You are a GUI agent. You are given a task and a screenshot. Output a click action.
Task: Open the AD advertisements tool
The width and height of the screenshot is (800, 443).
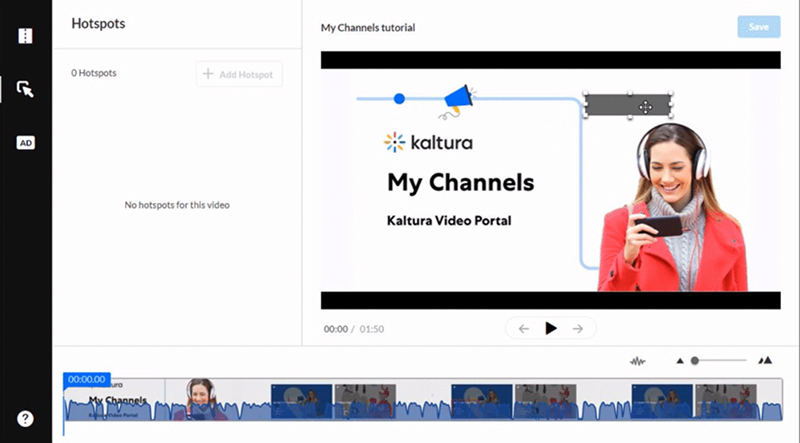tap(26, 143)
